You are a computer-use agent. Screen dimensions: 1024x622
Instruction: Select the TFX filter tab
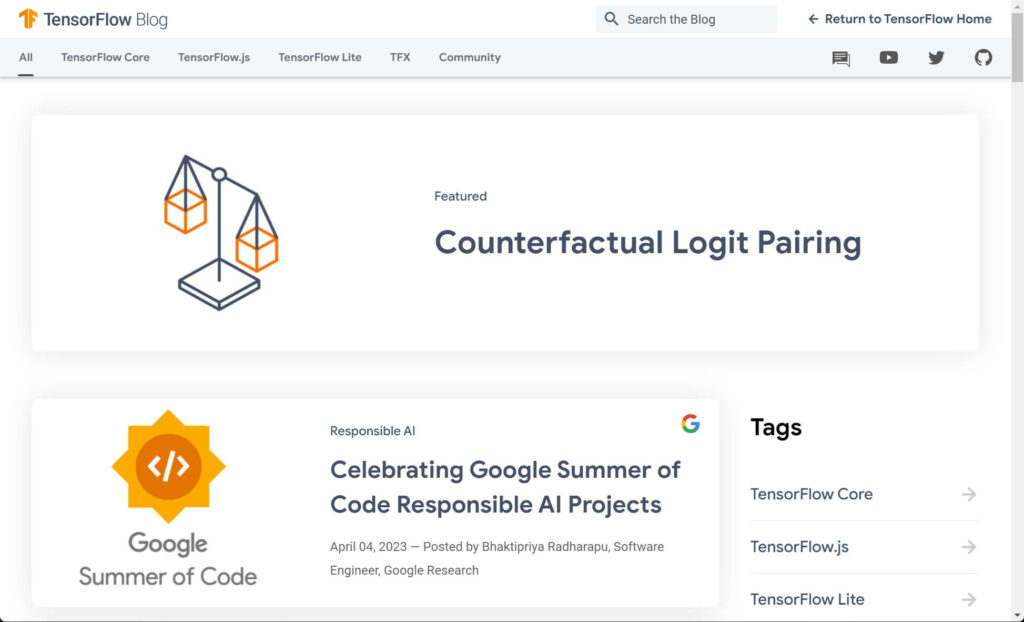(x=400, y=58)
